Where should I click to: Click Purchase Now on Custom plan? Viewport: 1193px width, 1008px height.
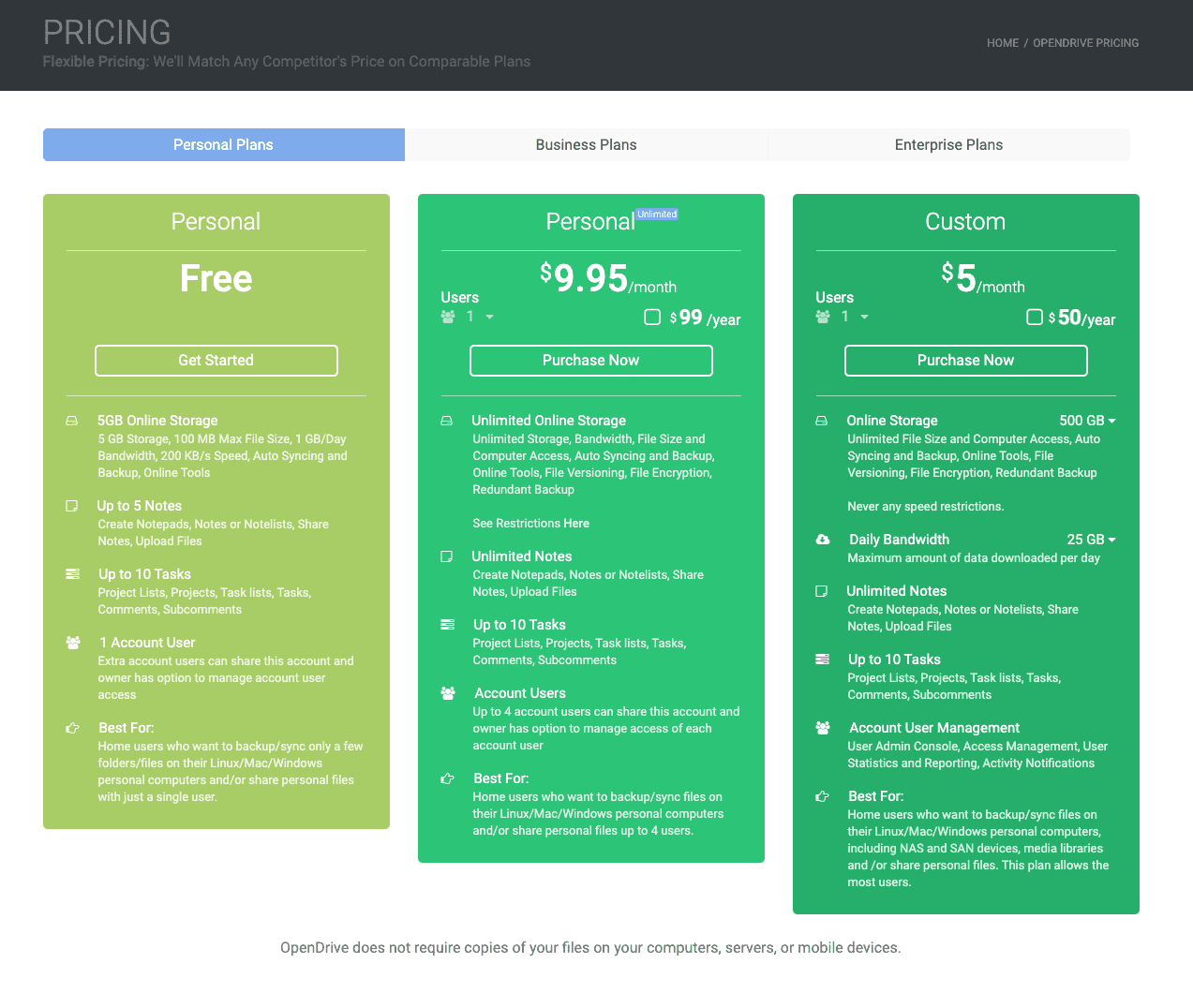tap(966, 361)
